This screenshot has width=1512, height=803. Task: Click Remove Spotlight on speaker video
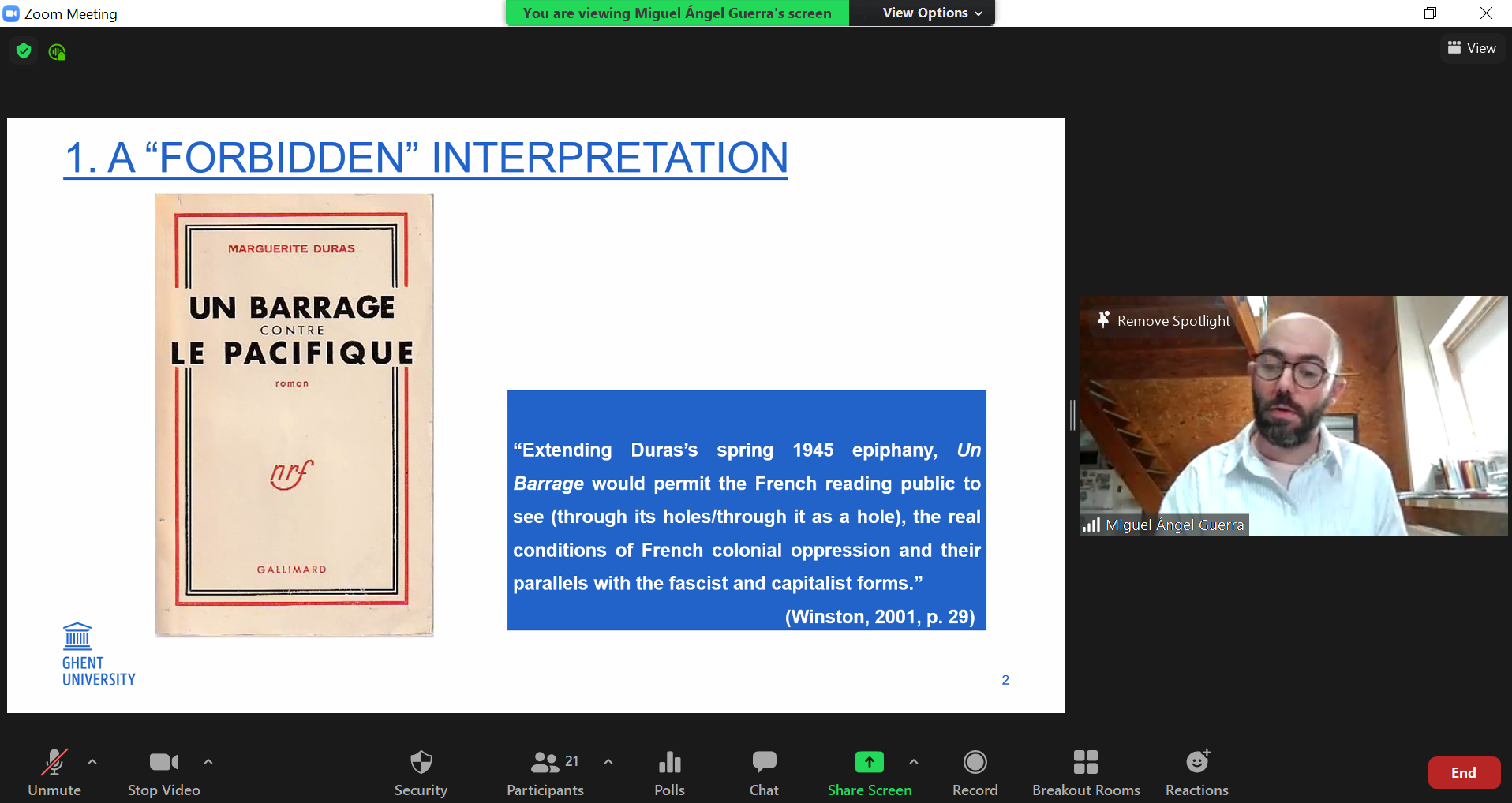[1164, 320]
